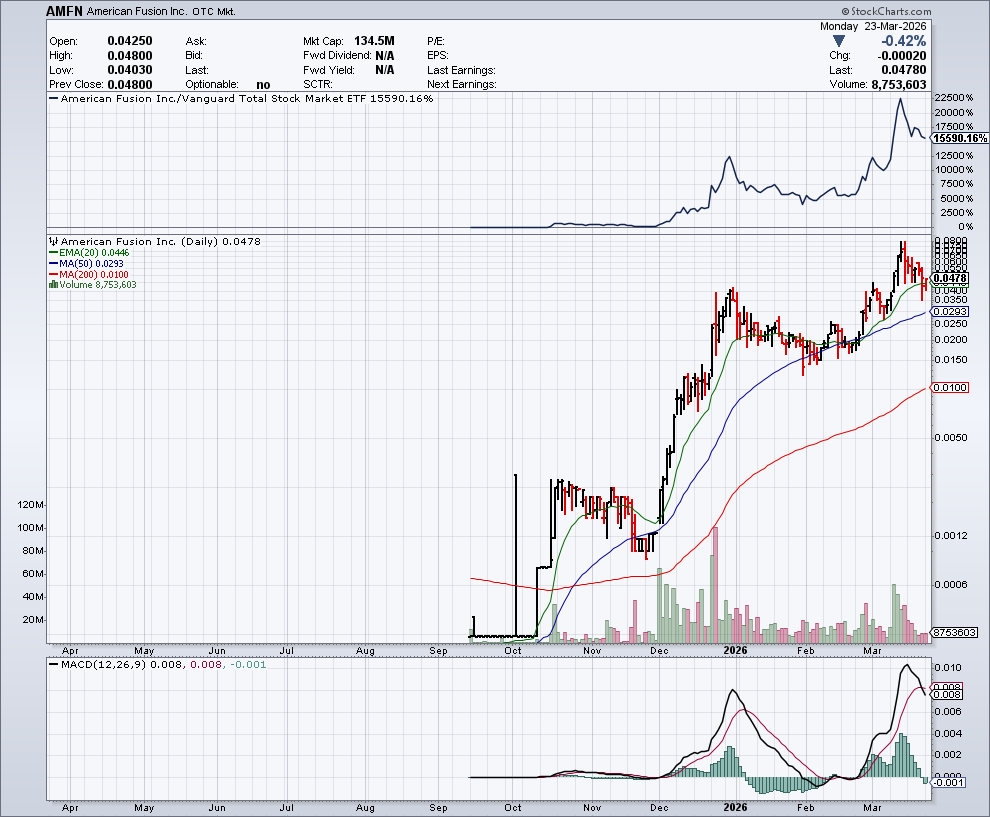Click the MA(200) 0.0100 legend entry
This screenshot has width=990, height=817.
[93, 275]
